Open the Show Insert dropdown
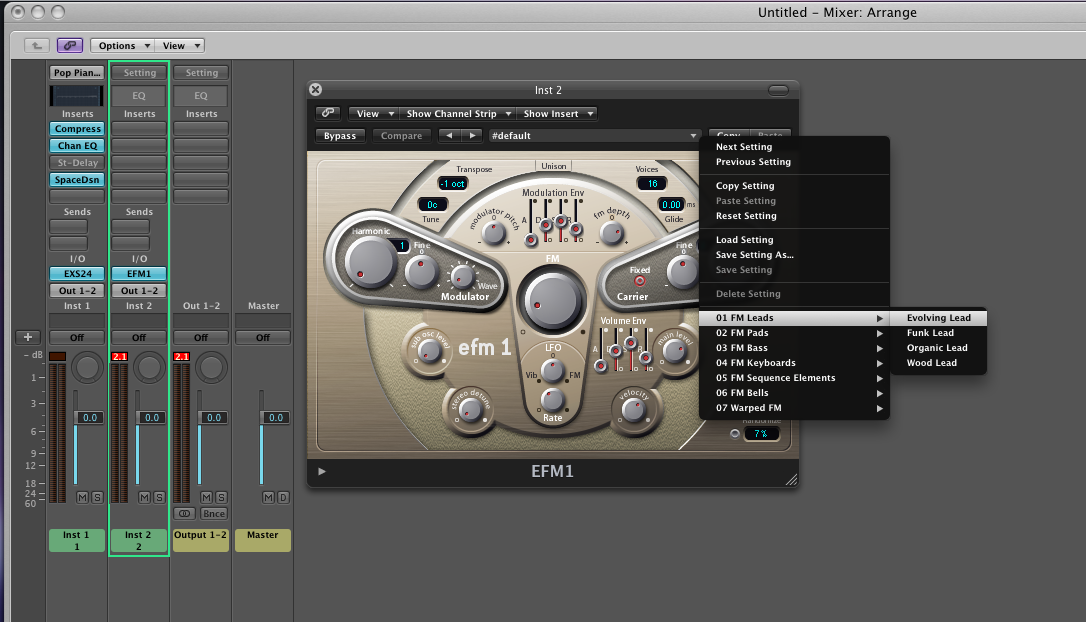The image size is (1086, 622). [558, 114]
